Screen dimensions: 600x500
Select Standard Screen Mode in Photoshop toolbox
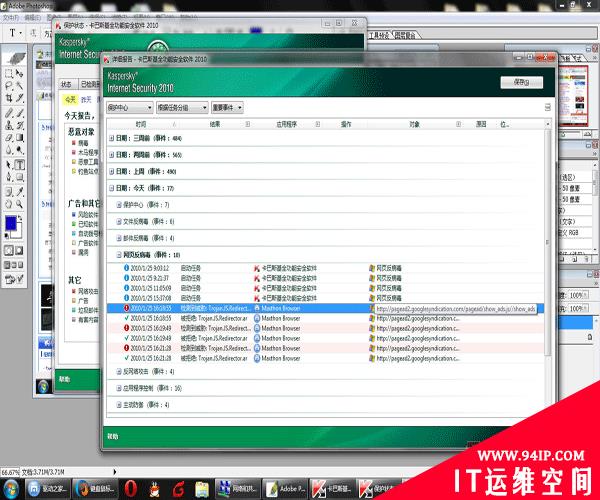[7, 265]
